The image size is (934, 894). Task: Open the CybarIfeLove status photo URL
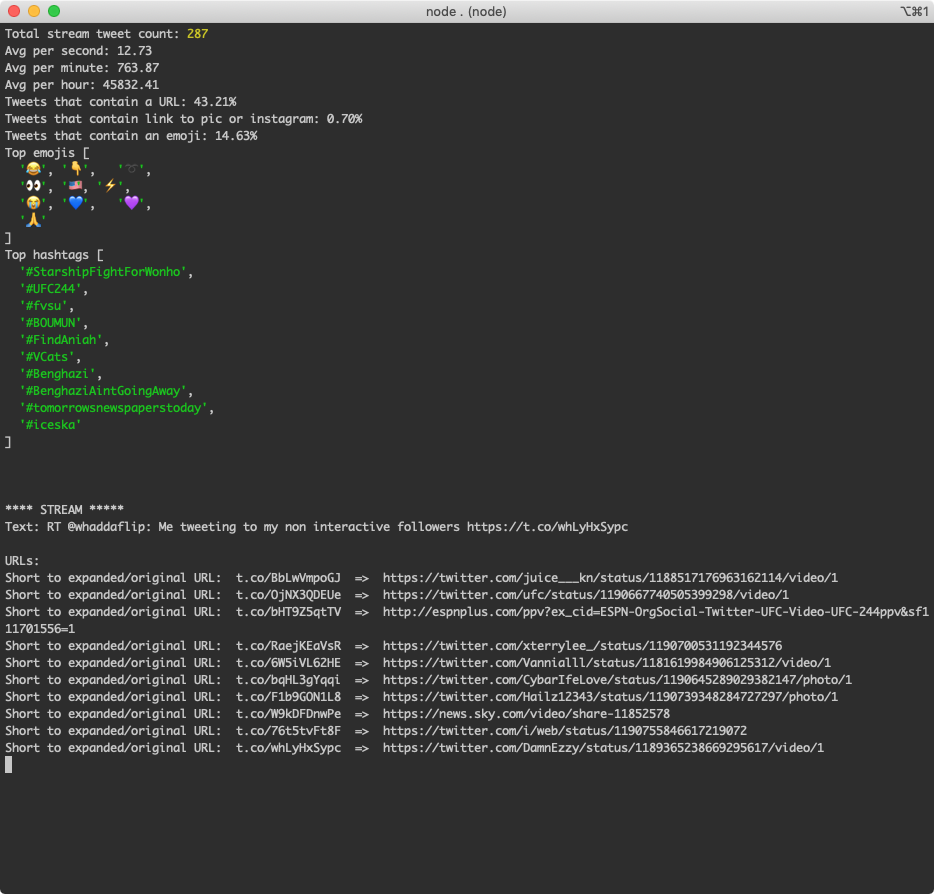coord(617,680)
